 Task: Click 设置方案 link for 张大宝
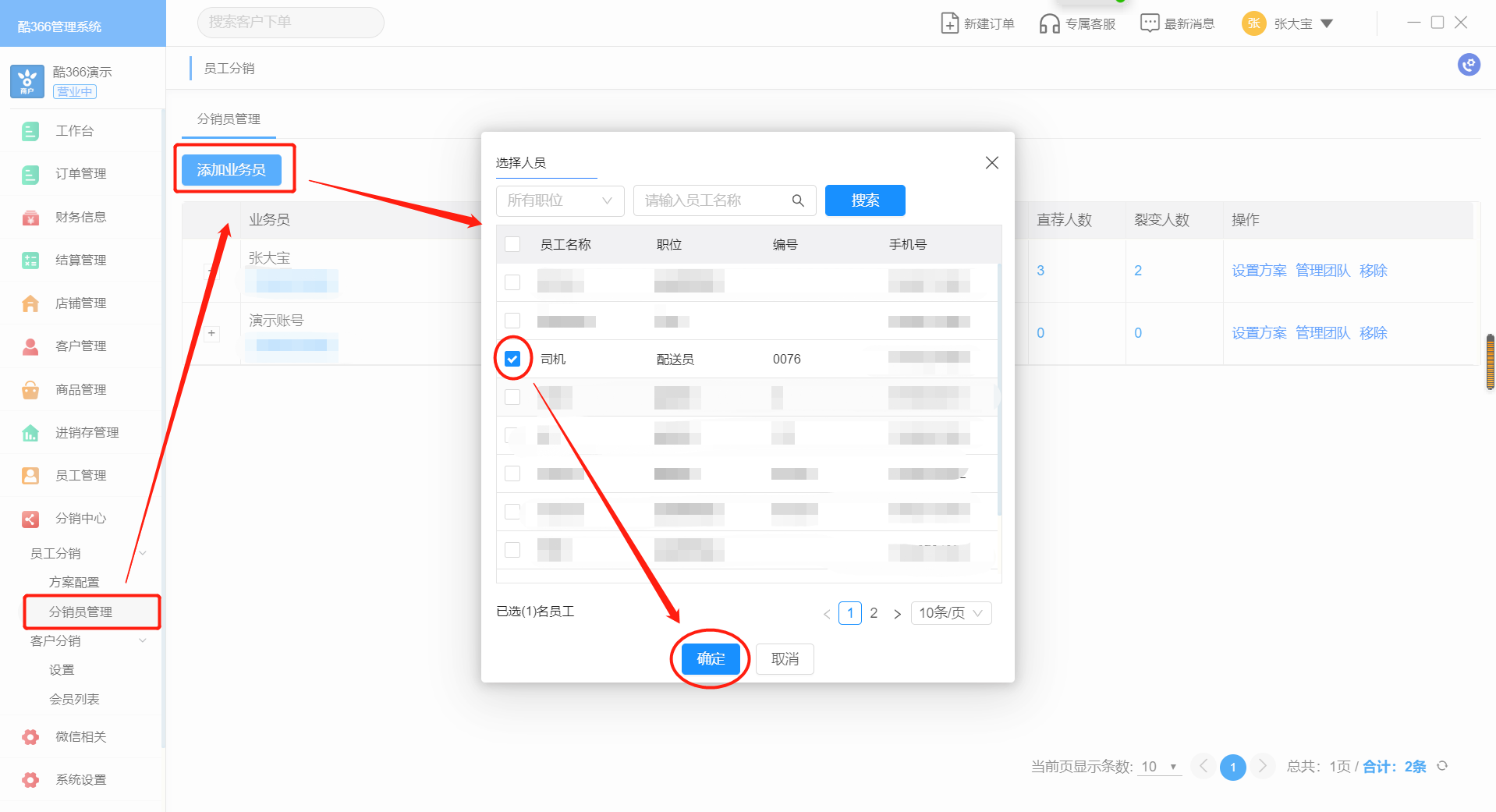(x=1258, y=271)
